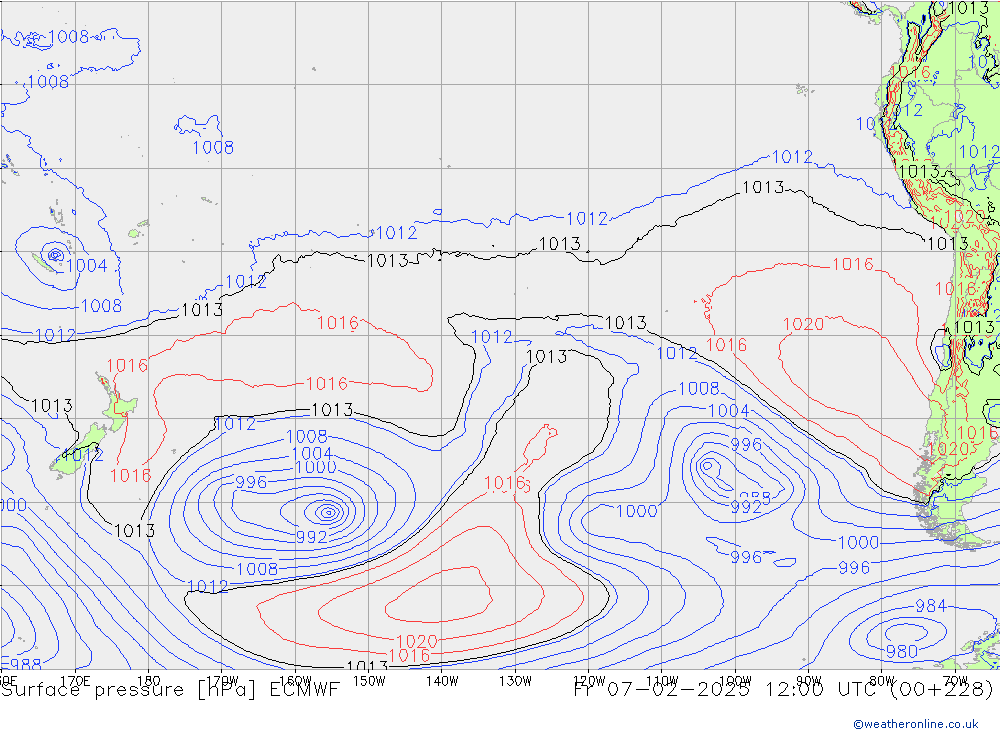This screenshot has width=1000, height=733.
Task: Click the 150W longitude label
Action: 369,681
